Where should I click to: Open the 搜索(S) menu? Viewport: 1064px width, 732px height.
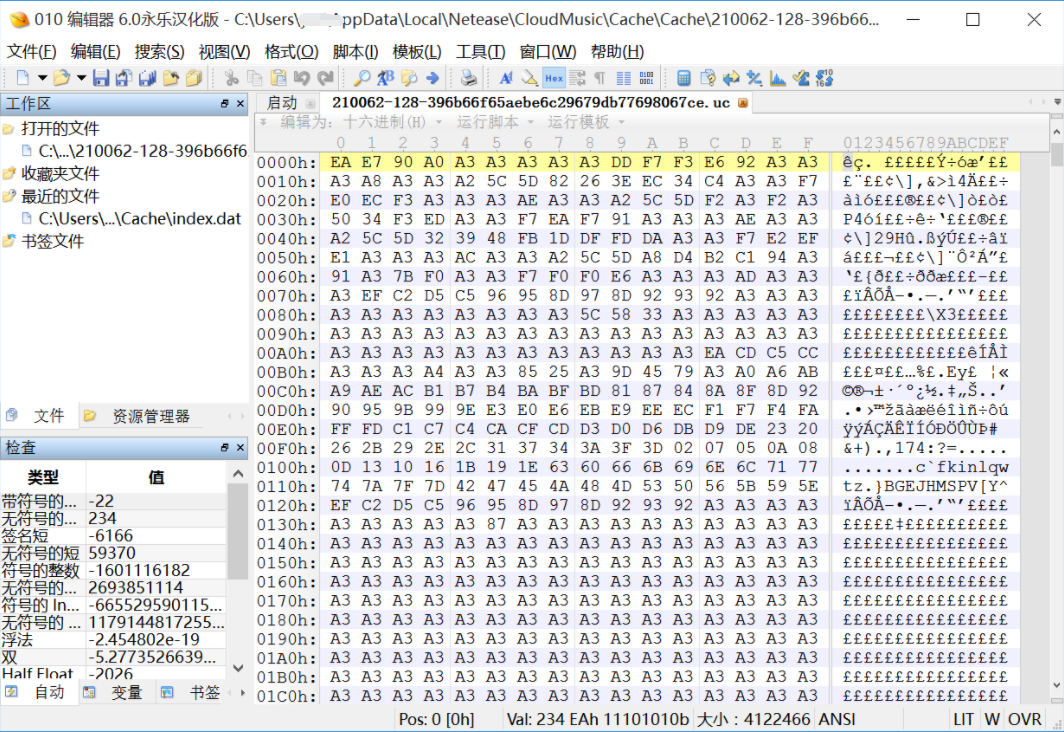tap(159, 52)
